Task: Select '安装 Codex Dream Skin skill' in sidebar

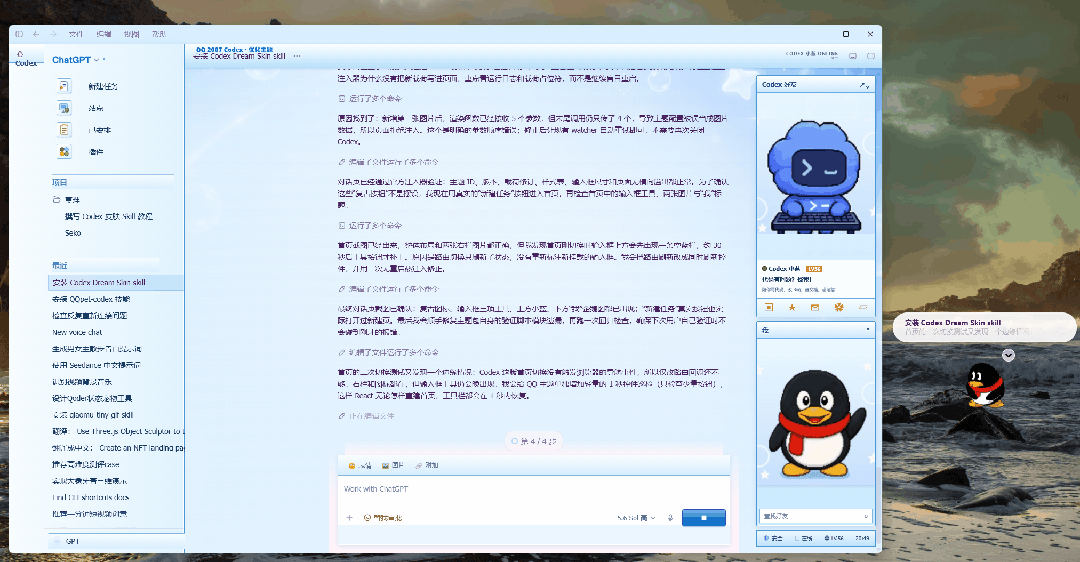Action: click(116, 282)
